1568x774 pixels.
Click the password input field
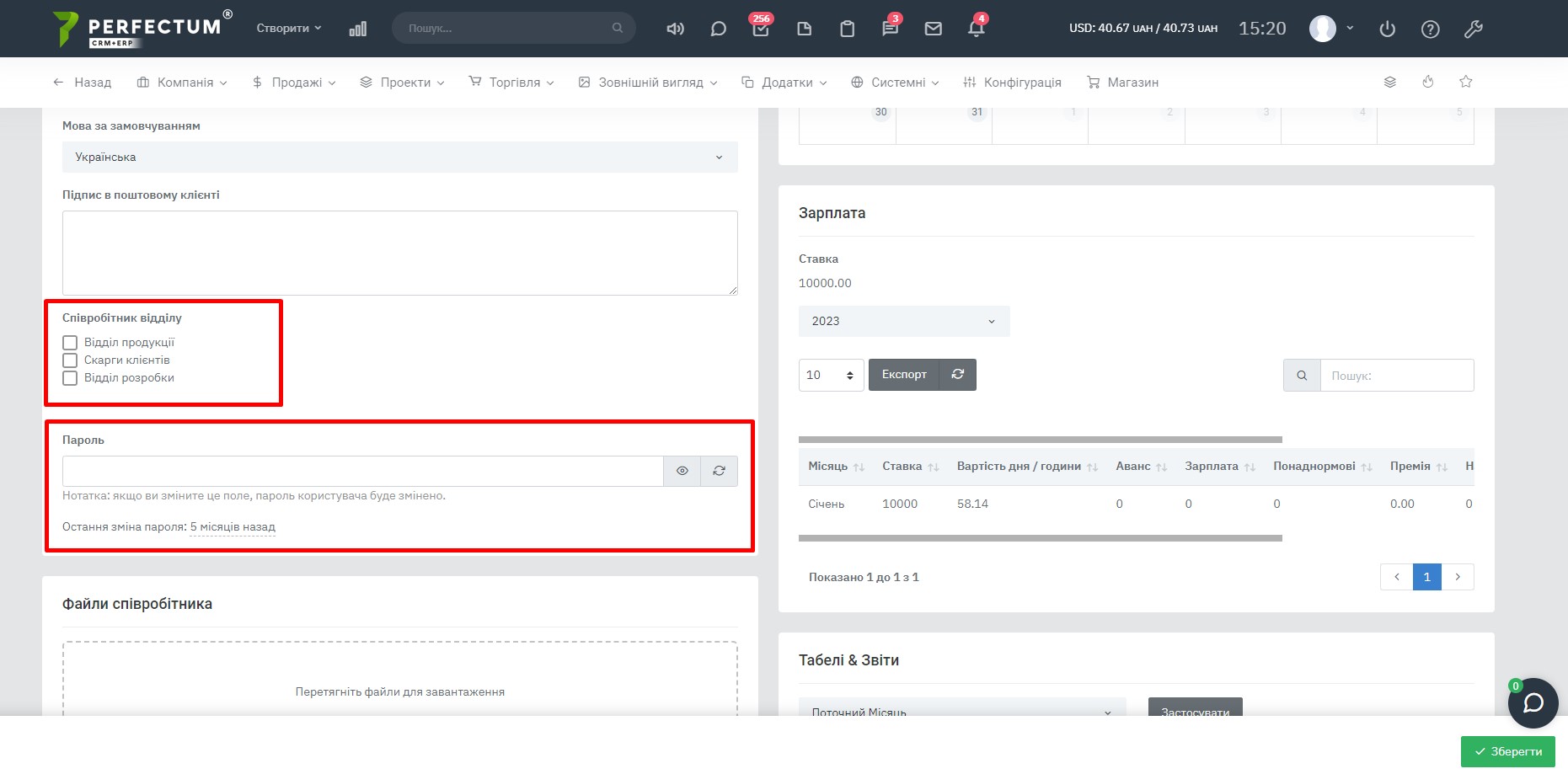point(362,471)
